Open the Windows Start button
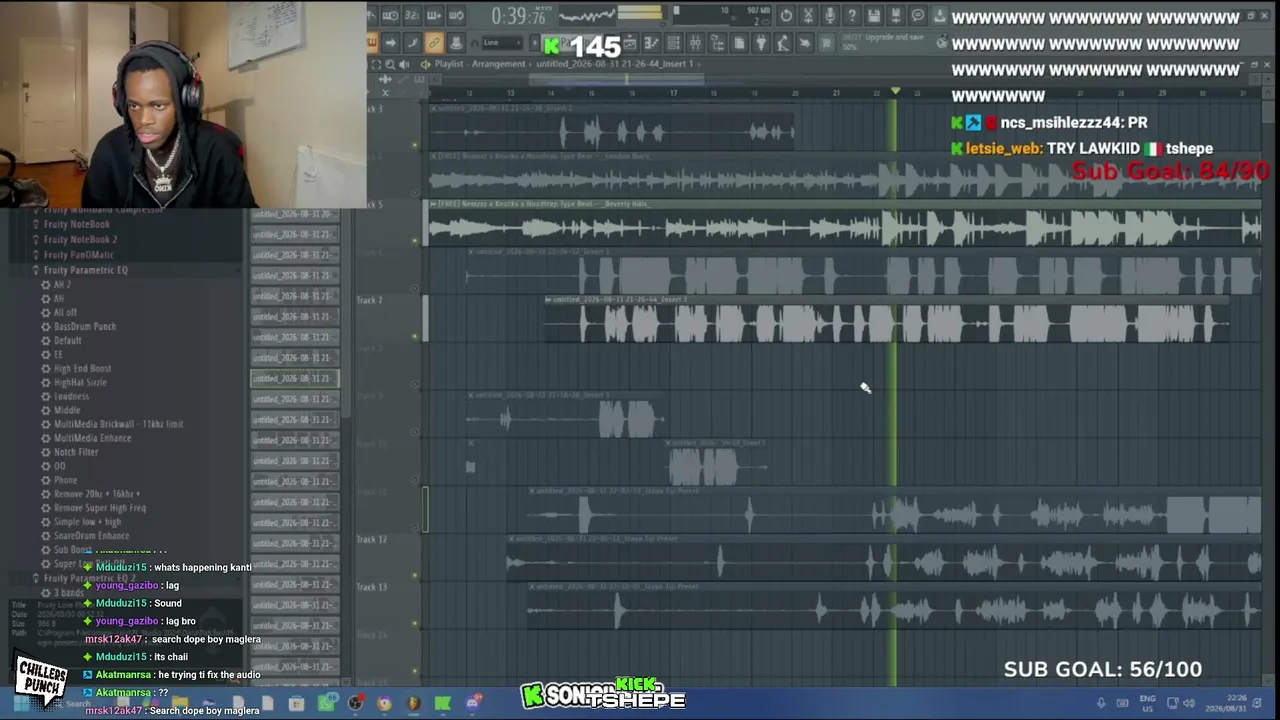Image resolution: width=1280 pixels, height=720 pixels. (x=21, y=703)
